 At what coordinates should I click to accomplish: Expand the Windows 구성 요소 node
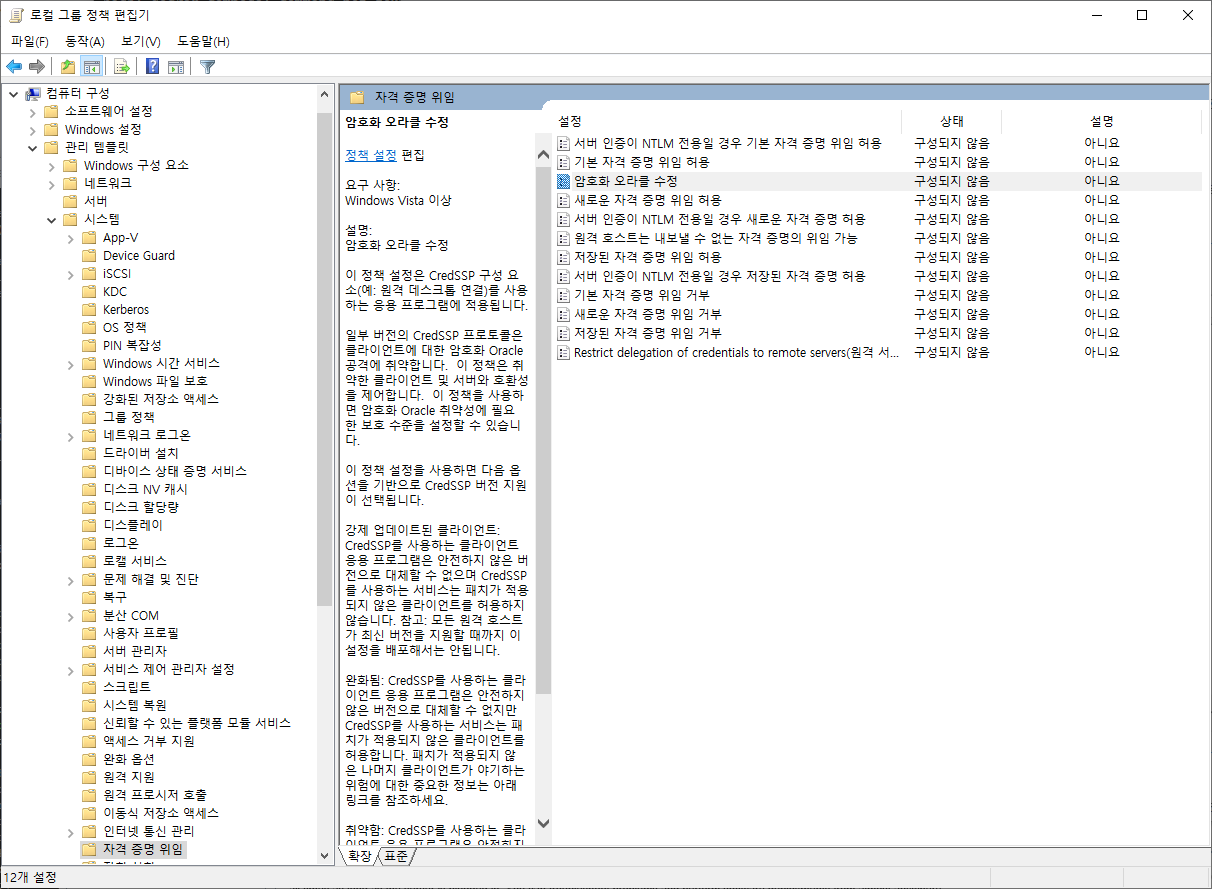tap(52, 165)
